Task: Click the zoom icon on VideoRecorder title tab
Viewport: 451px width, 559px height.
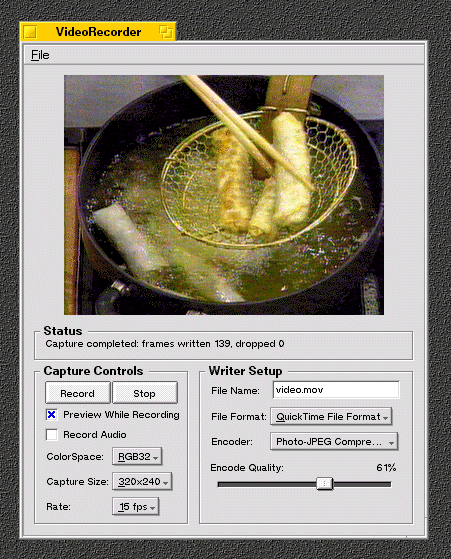Action: pos(166,32)
